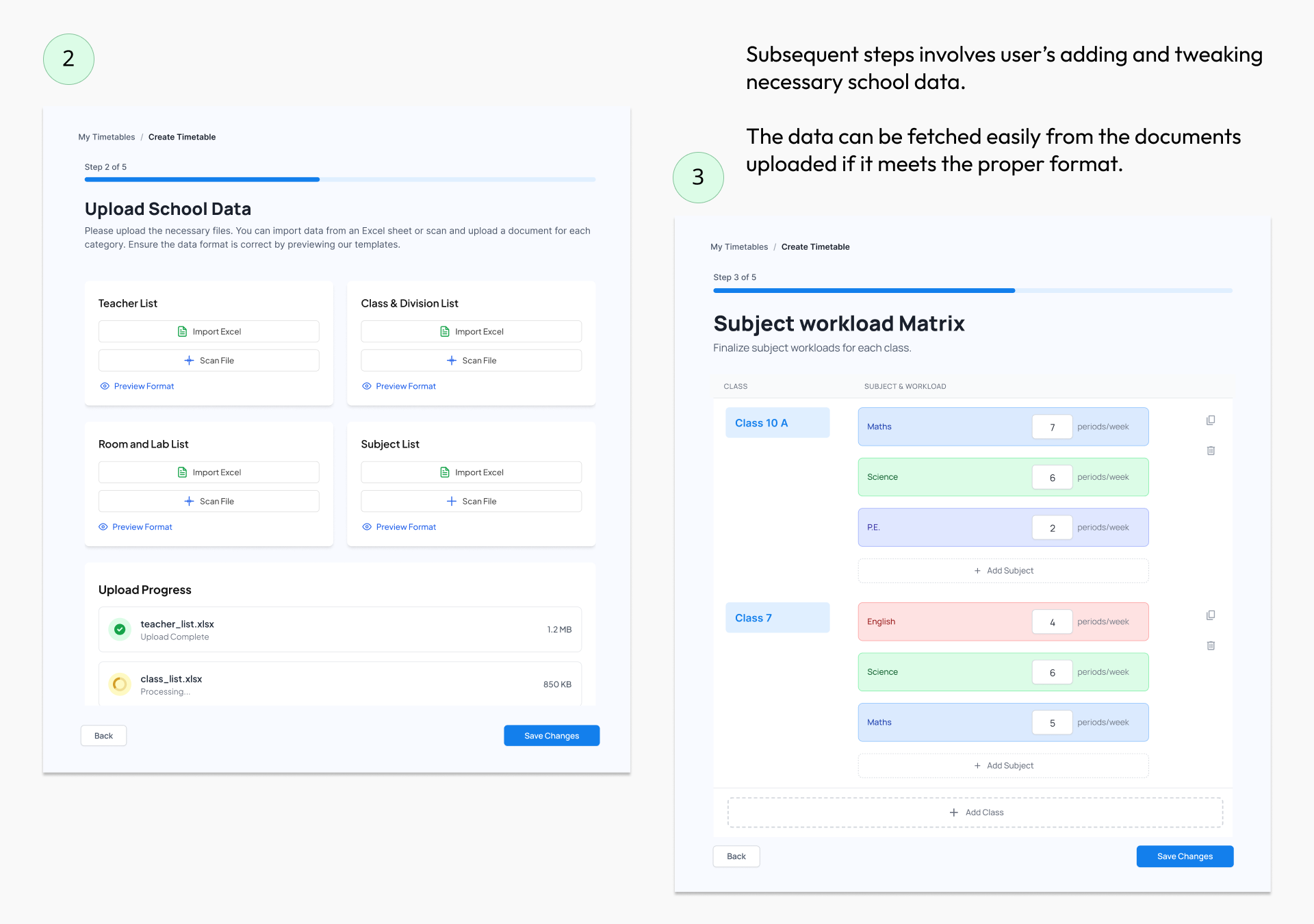
Task: Click the copy icon for Class 7
Action: click(1211, 615)
